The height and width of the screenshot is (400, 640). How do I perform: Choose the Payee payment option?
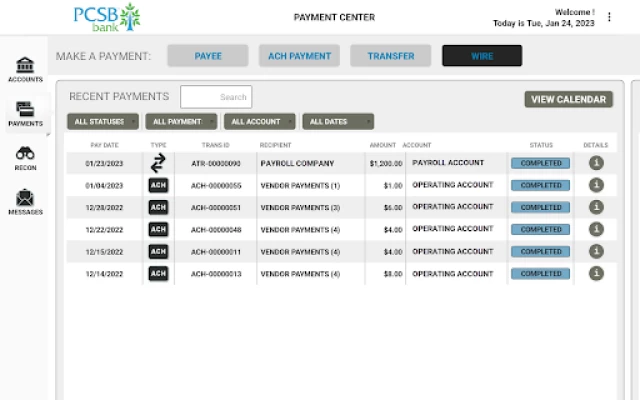coord(208,56)
